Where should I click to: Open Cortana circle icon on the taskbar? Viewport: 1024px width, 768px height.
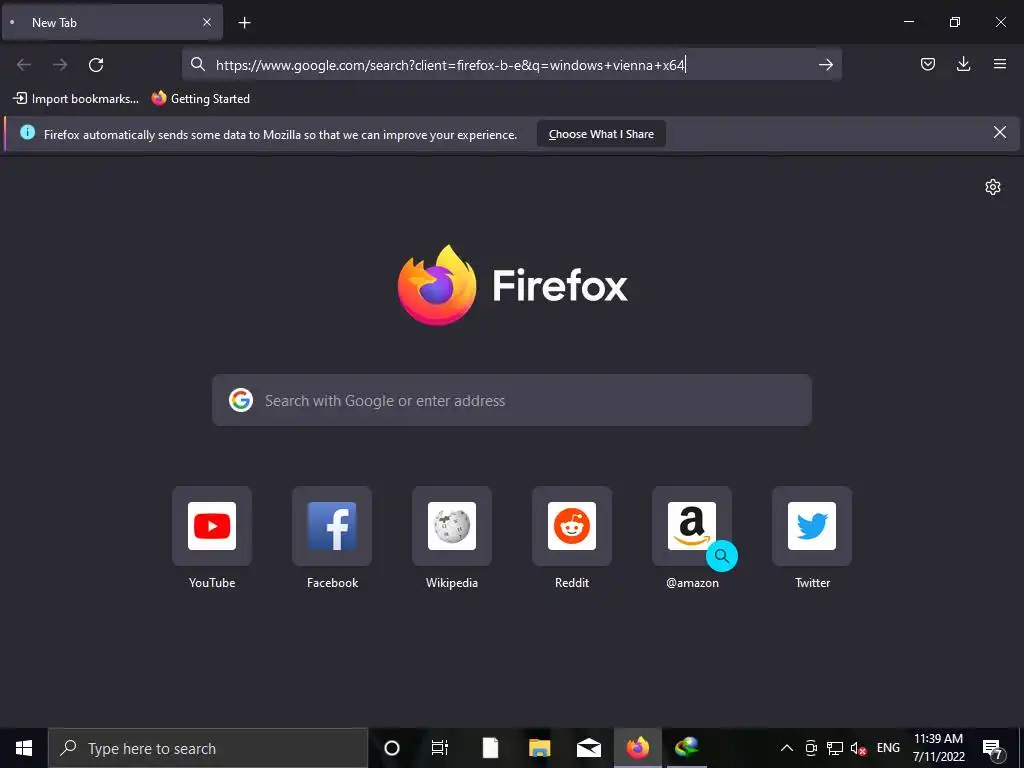click(x=392, y=748)
